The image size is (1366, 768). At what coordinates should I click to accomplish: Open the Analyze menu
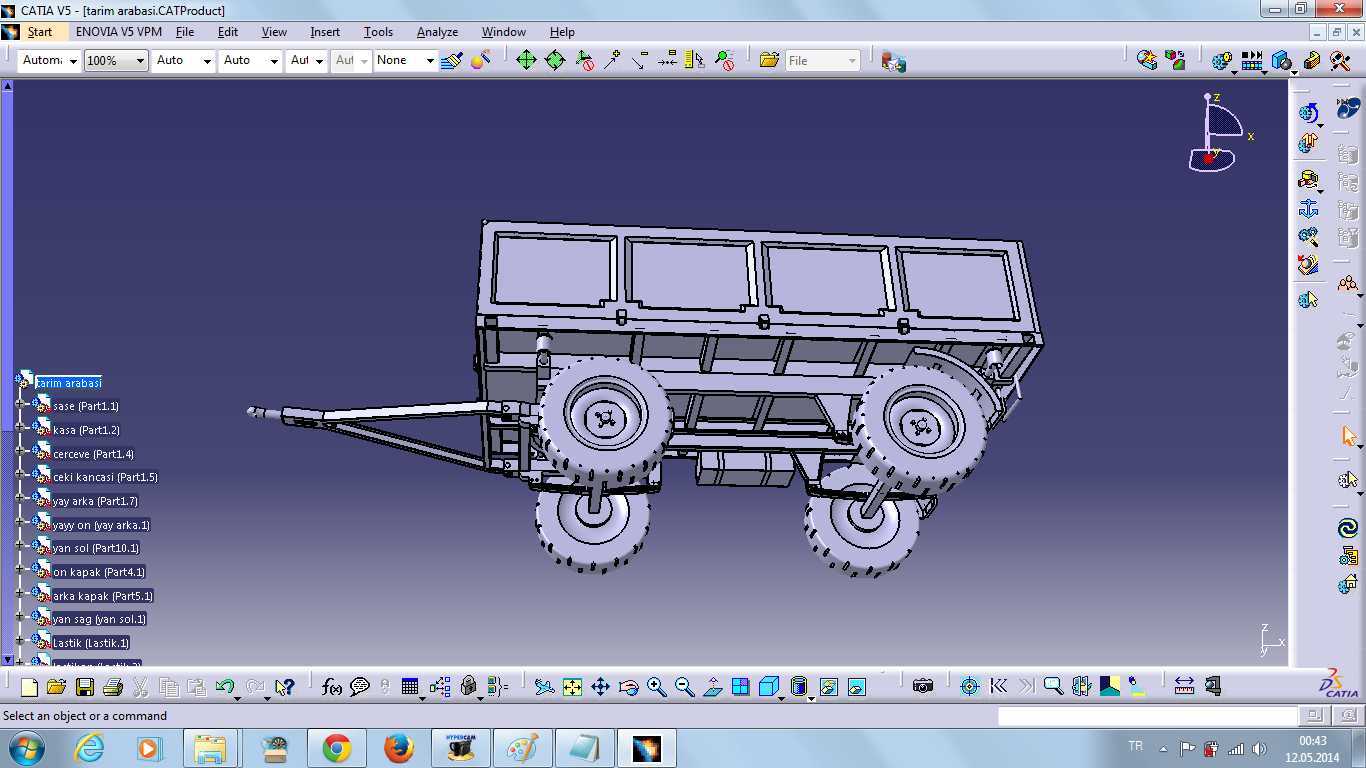coord(437,32)
